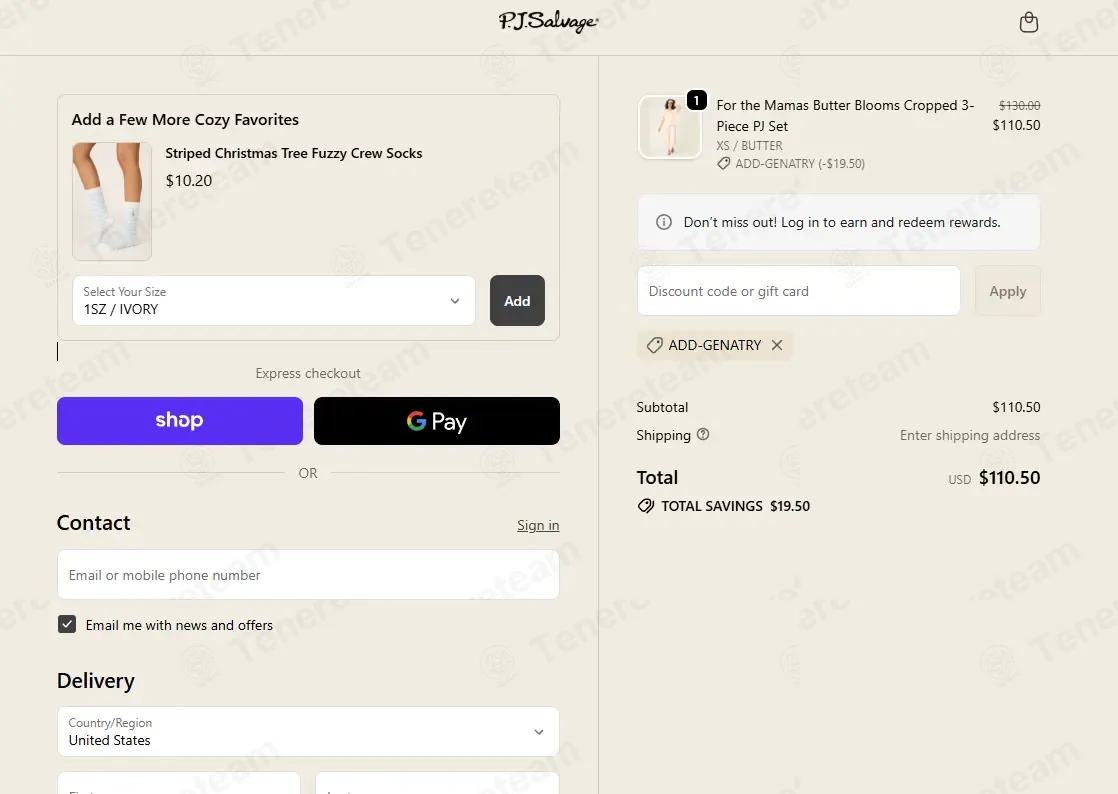Click the socks price $10.20
This screenshot has width=1118, height=794.
[x=189, y=180]
